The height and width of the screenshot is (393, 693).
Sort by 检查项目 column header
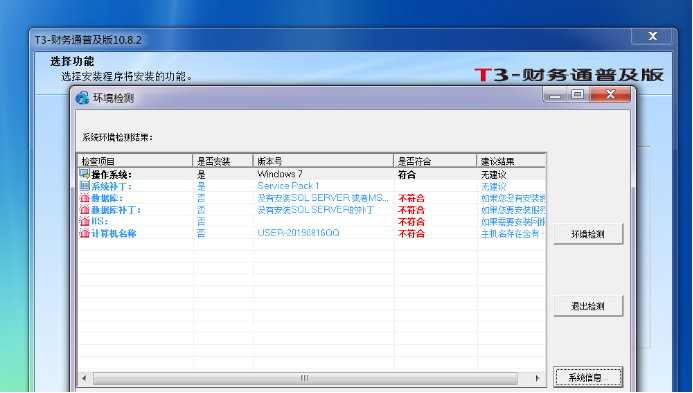tap(135, 161)
